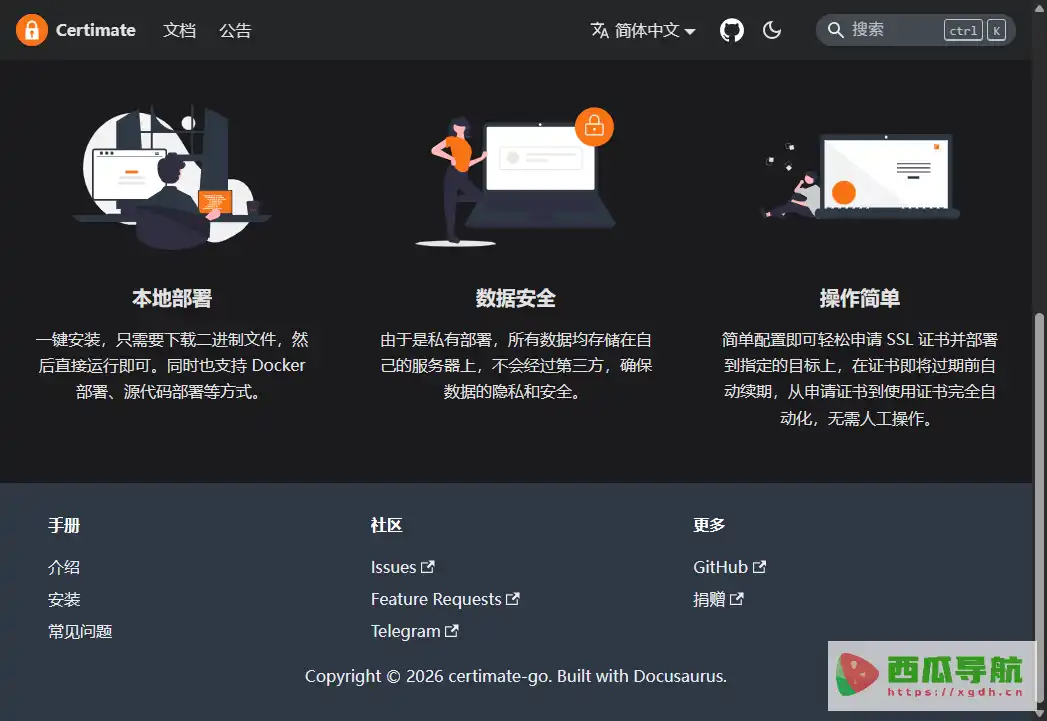Screen dimensions: 1047x721
Task: Open the Telegram community link
Action: point(415,632)
